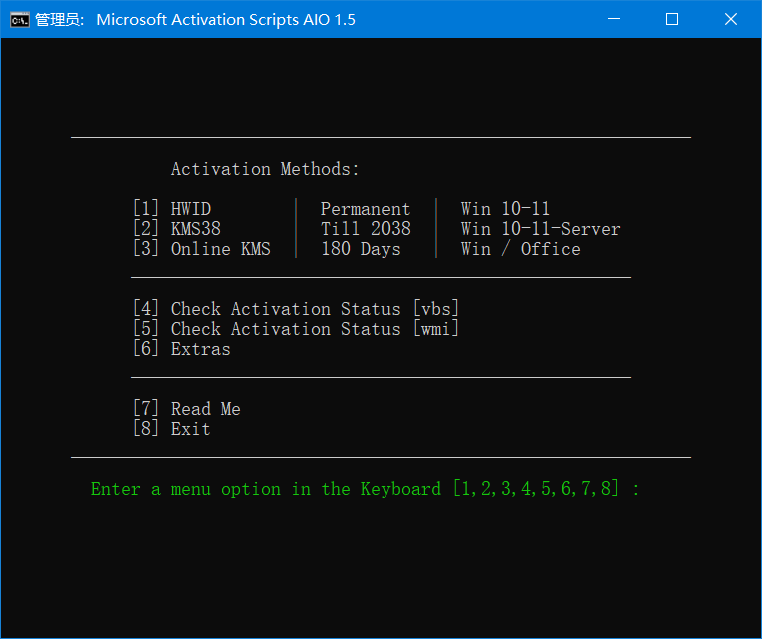Image resolution: width=762 pixels, height=639 pixels.
Task: Click the '180 Days' text
Action: [x=361, y=249]
